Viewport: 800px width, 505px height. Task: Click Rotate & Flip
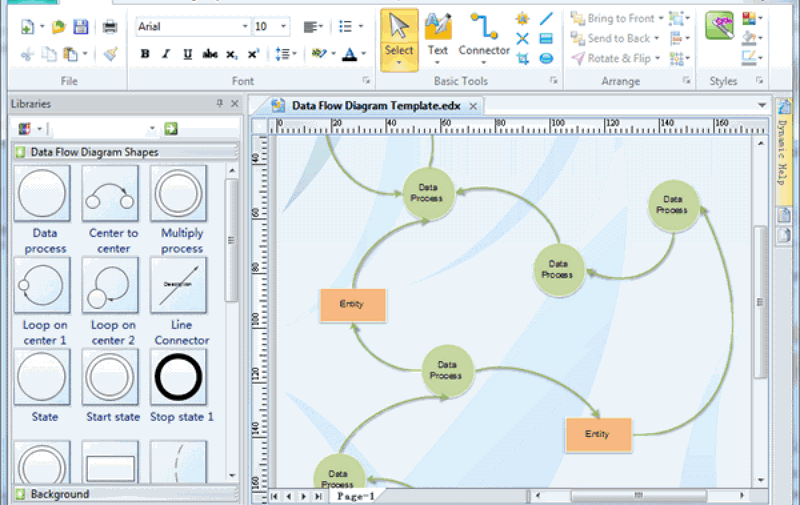point(615,59)
